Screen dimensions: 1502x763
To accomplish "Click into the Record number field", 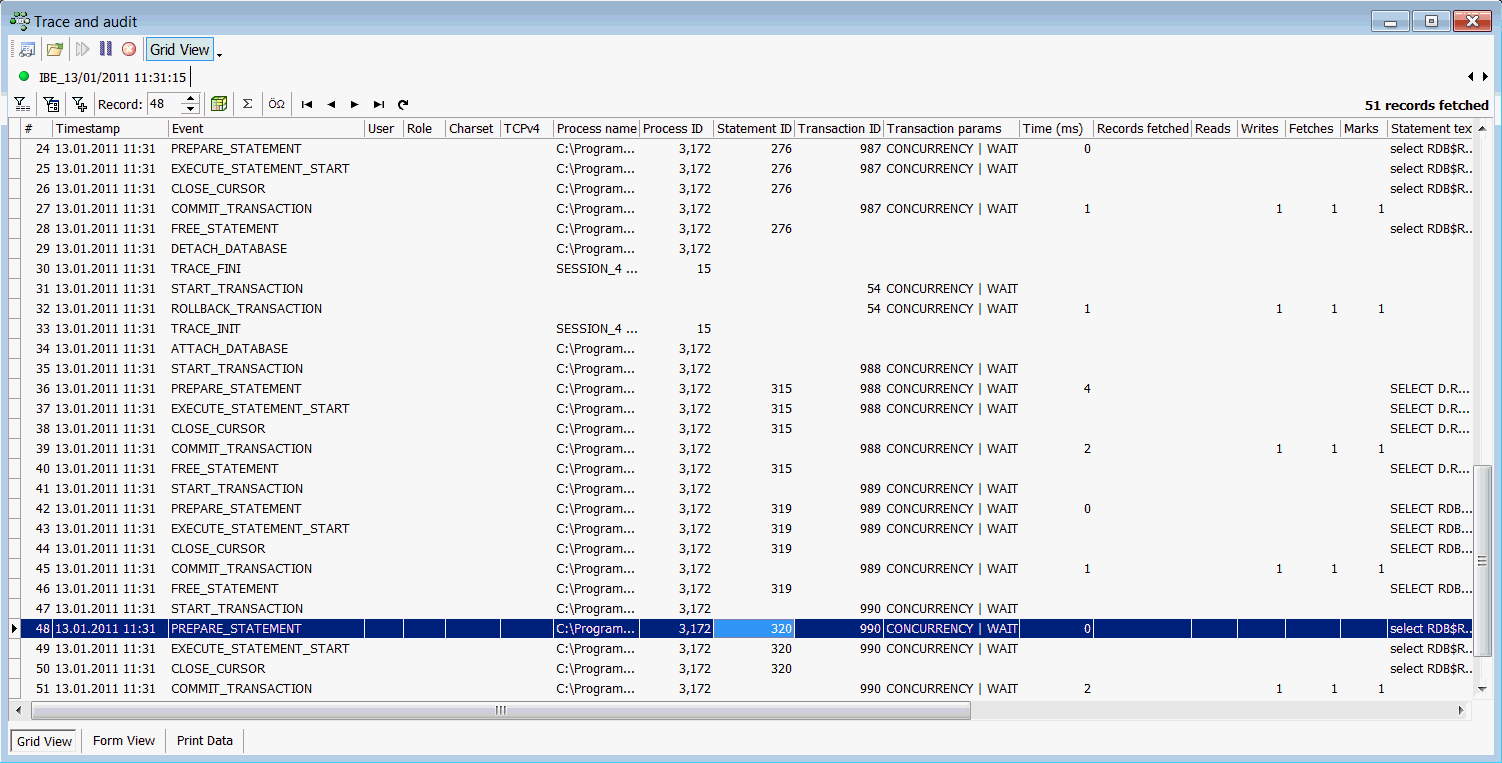I will [164, 104].
